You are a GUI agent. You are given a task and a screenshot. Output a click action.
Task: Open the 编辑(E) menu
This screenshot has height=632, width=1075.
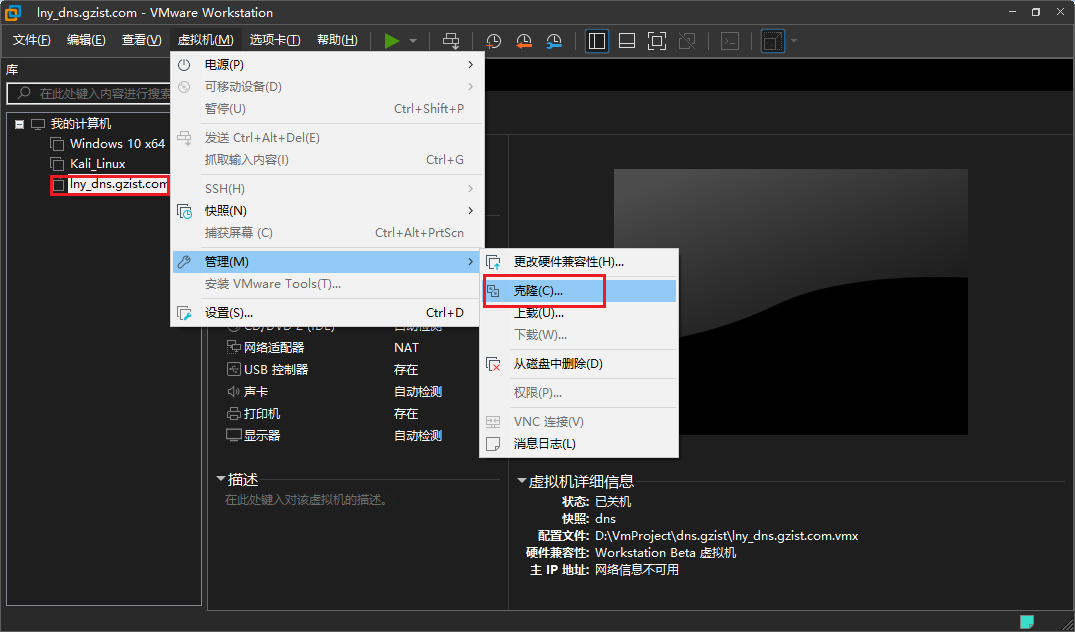click(86, 40)
